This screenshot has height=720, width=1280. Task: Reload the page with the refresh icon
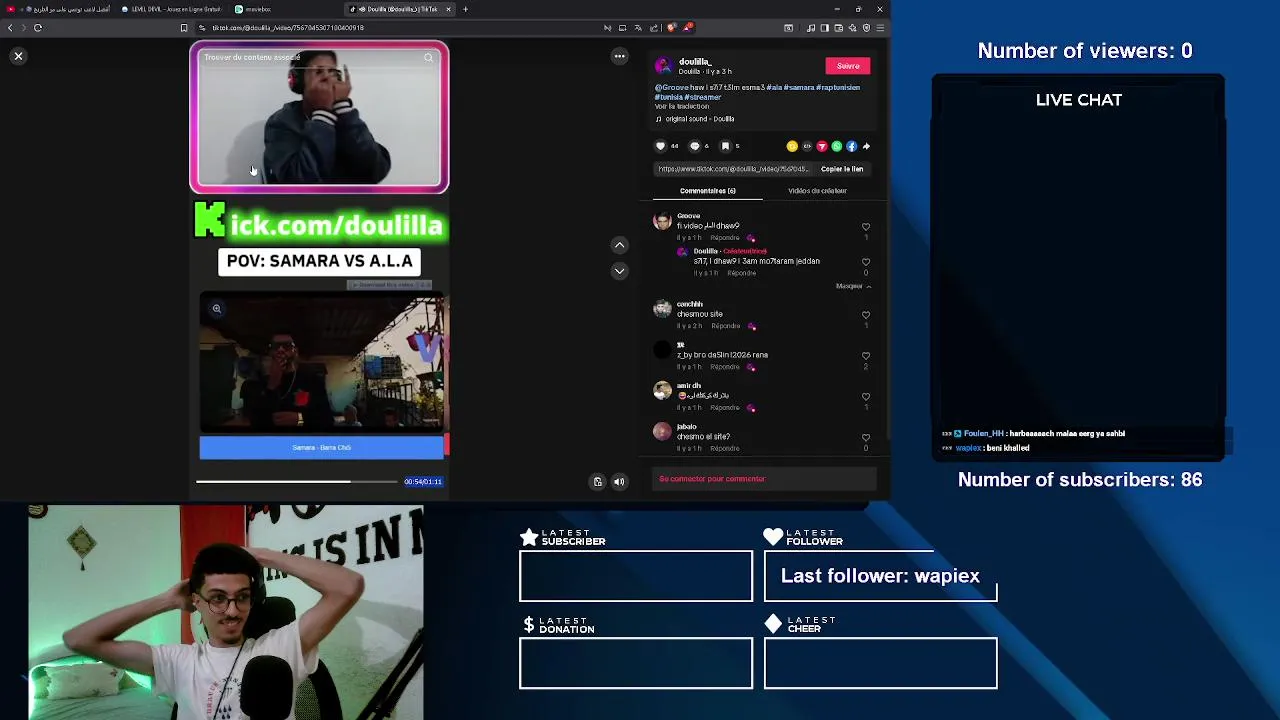pos(38,28)
